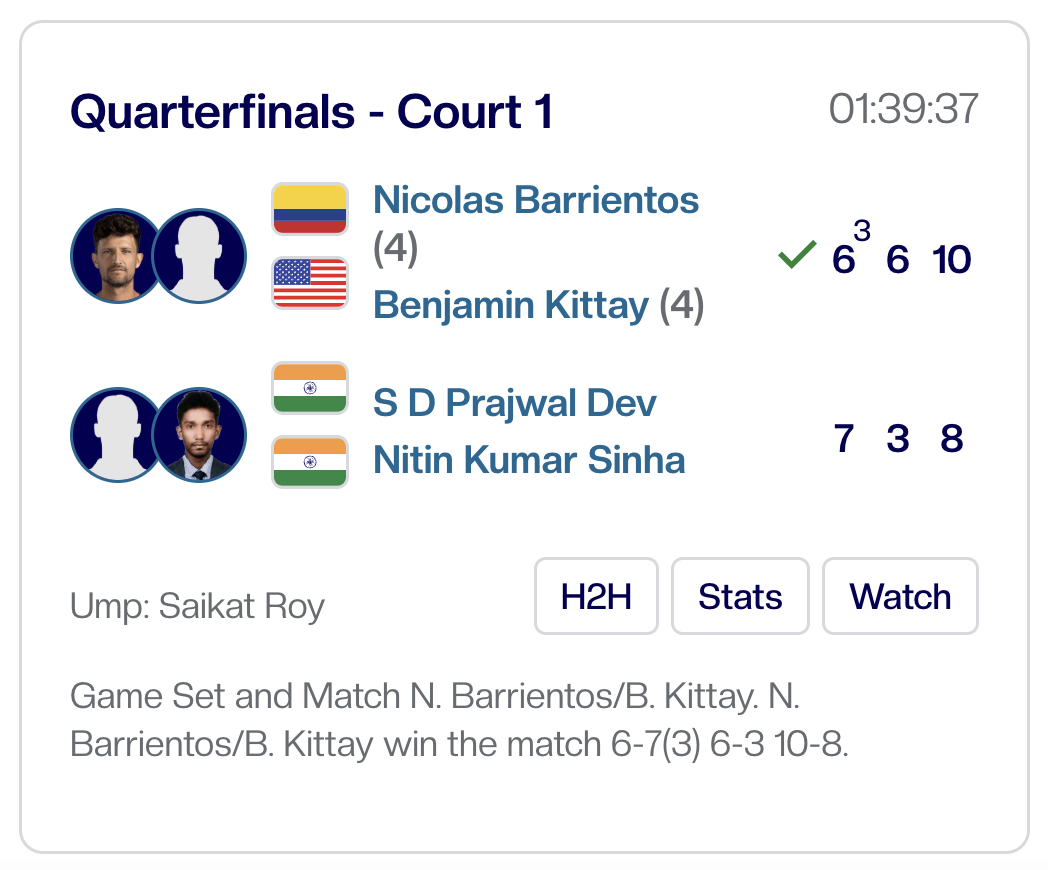
Task: Open the H2H head-to-head view
Action: coord(596,597)
